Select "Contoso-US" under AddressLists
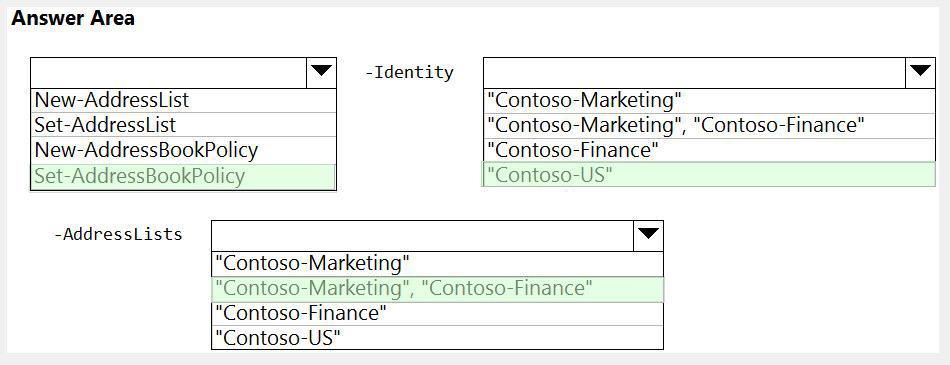 click(437, 338)
